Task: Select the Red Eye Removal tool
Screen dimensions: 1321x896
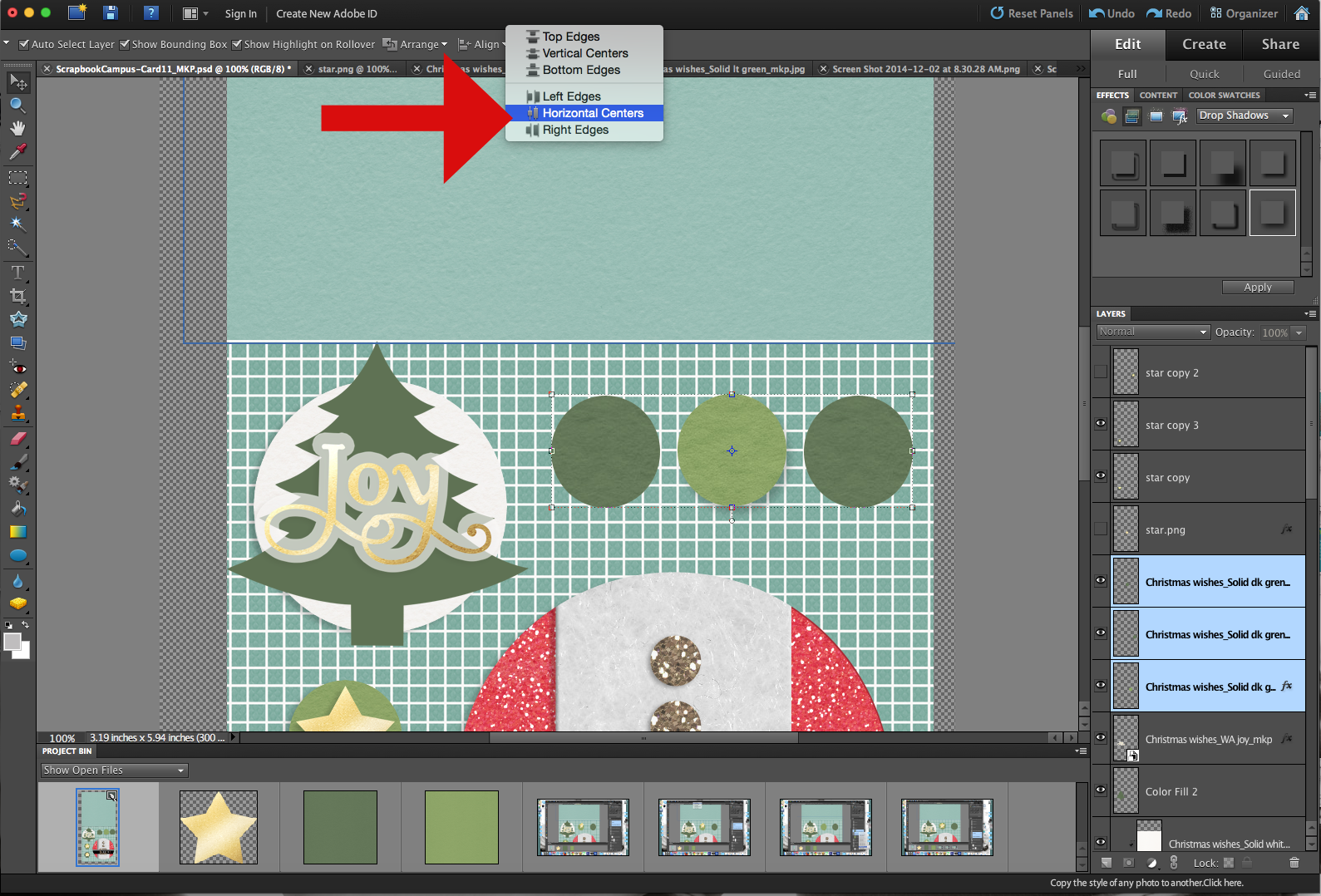Action: point(17,367)
